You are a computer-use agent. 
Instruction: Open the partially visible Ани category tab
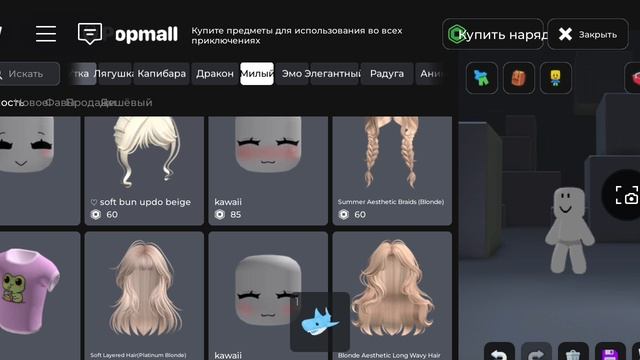click(x=431, y=74)
